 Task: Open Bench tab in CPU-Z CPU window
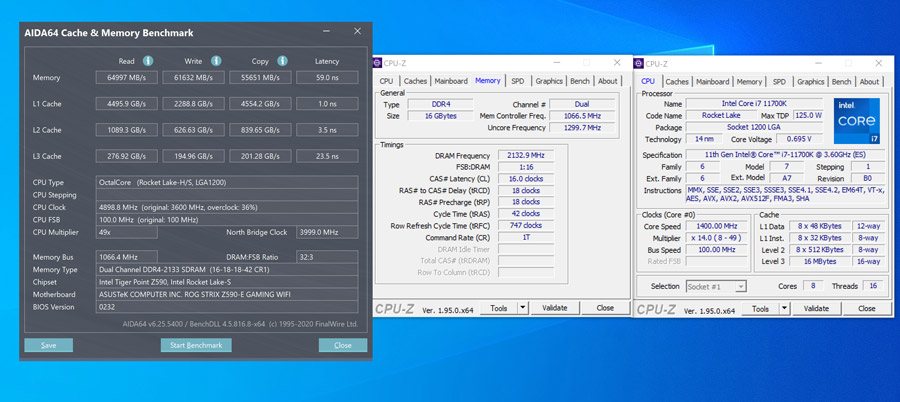(x=841, y=82)
